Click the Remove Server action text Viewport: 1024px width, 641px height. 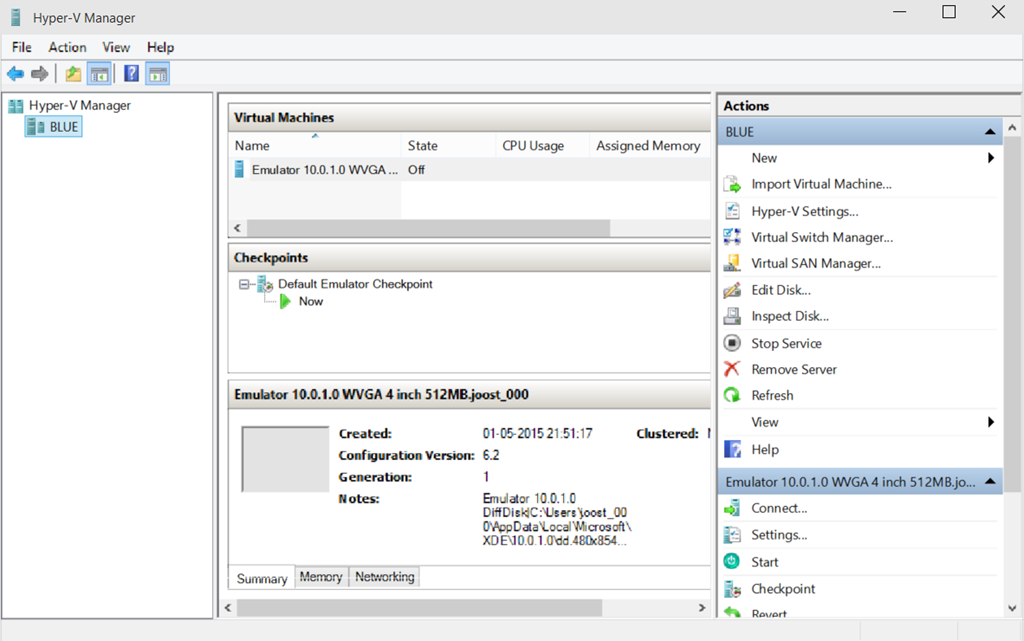point(793,369)
